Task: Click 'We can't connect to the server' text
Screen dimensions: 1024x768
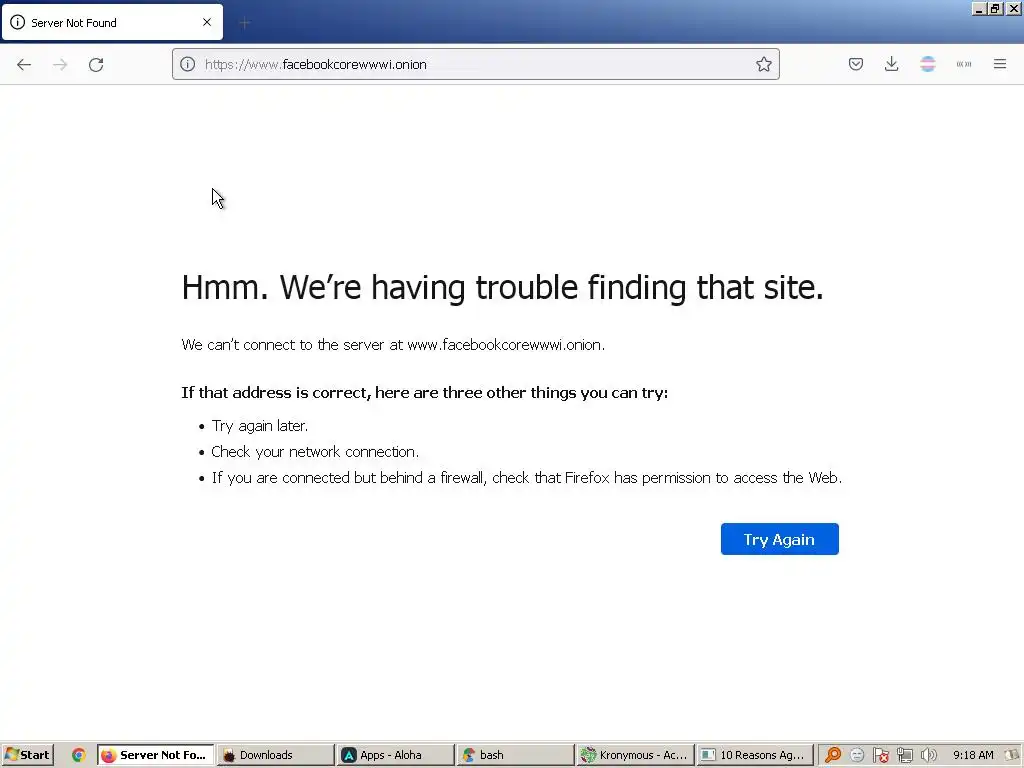Action: pos(393,345)
